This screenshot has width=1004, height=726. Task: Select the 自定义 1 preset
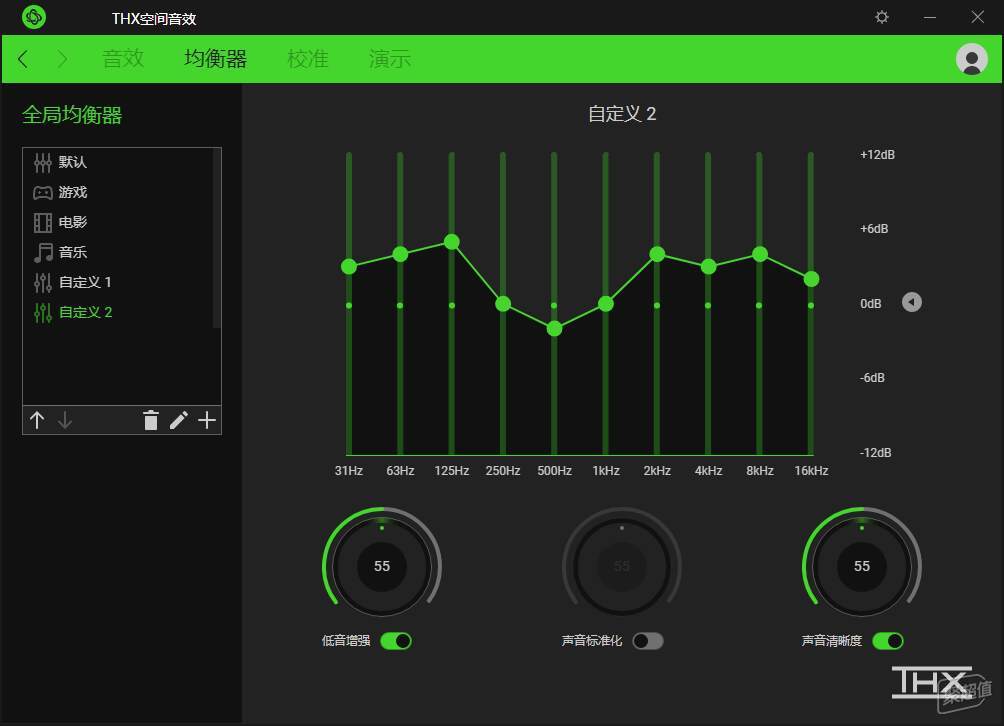(118, 282)
